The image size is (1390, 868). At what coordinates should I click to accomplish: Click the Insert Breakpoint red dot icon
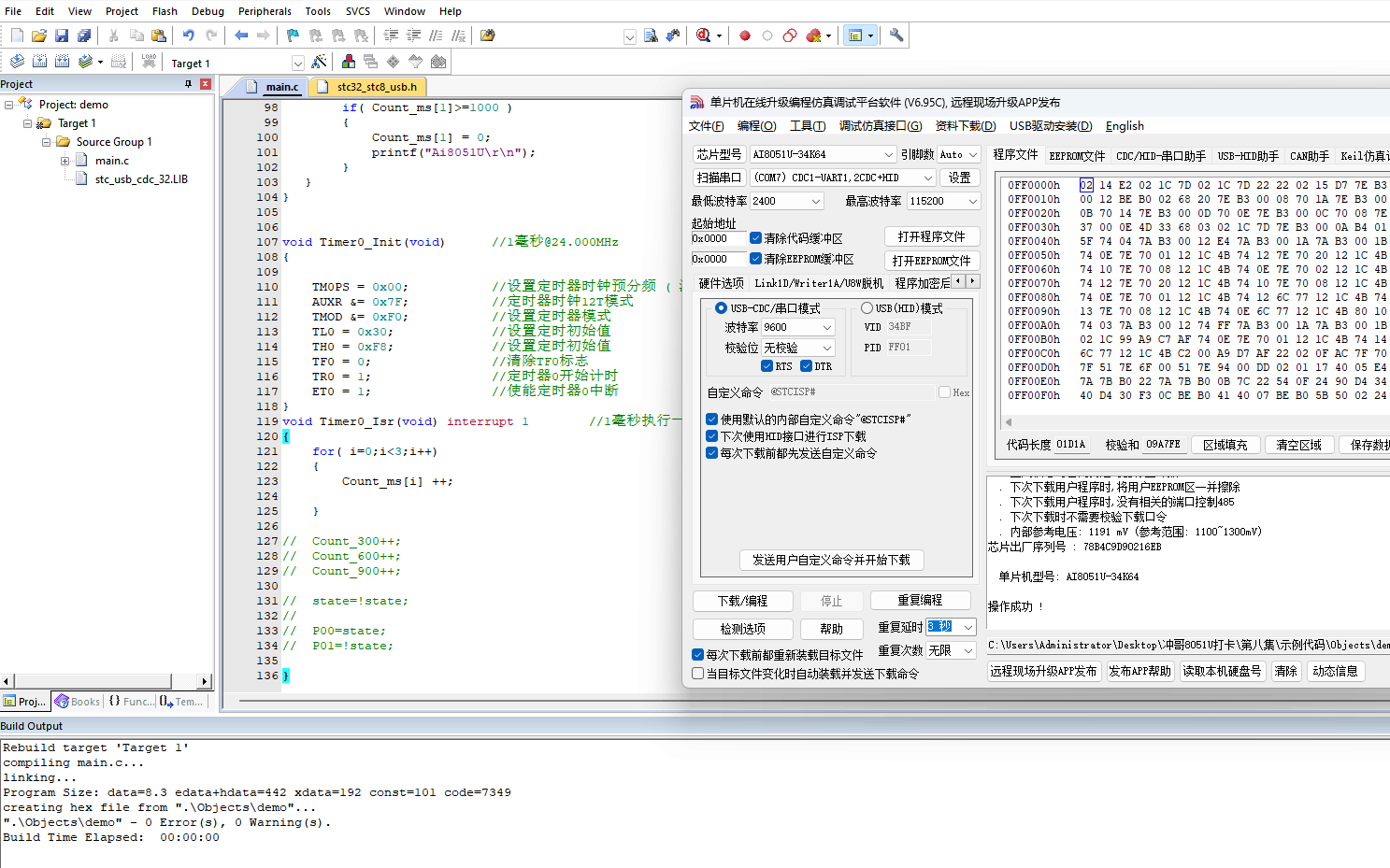pos(745,36)
